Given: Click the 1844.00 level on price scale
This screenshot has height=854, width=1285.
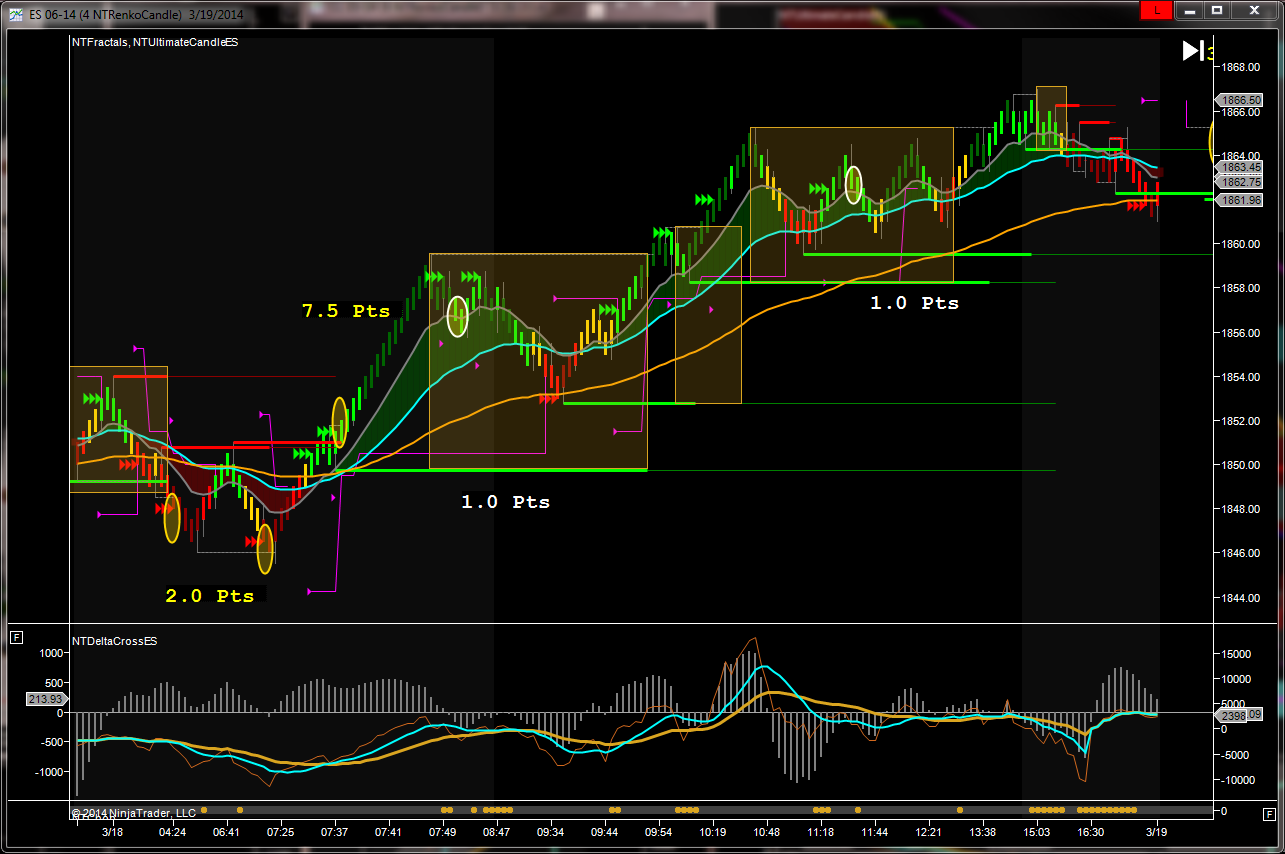Looking at the screenshot, I should pos(1240,598).
